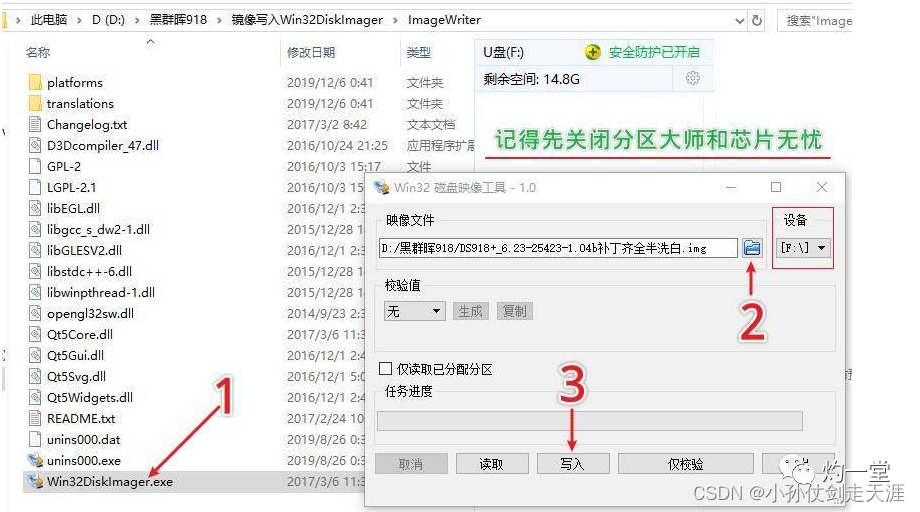
Task: Click the Win32DiskImager.exe application icon
Action: tap(35, 482)
